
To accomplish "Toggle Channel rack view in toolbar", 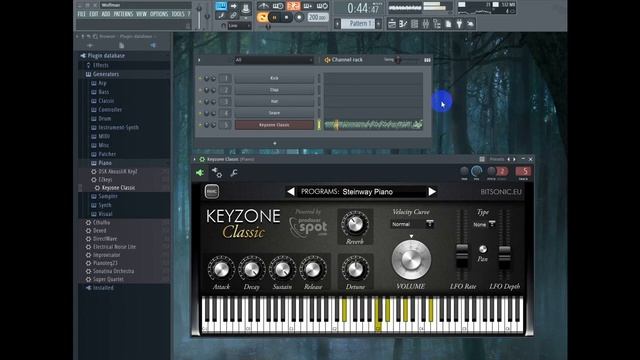I will 414,24.
